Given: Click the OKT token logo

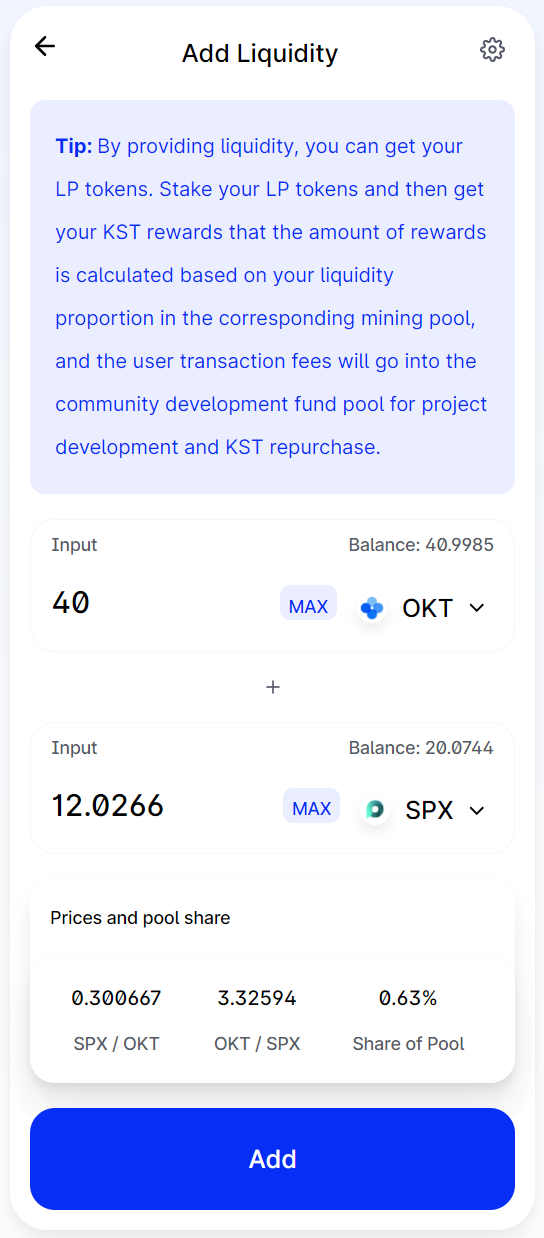Looking at the screenshot, I should click(372, 607).
